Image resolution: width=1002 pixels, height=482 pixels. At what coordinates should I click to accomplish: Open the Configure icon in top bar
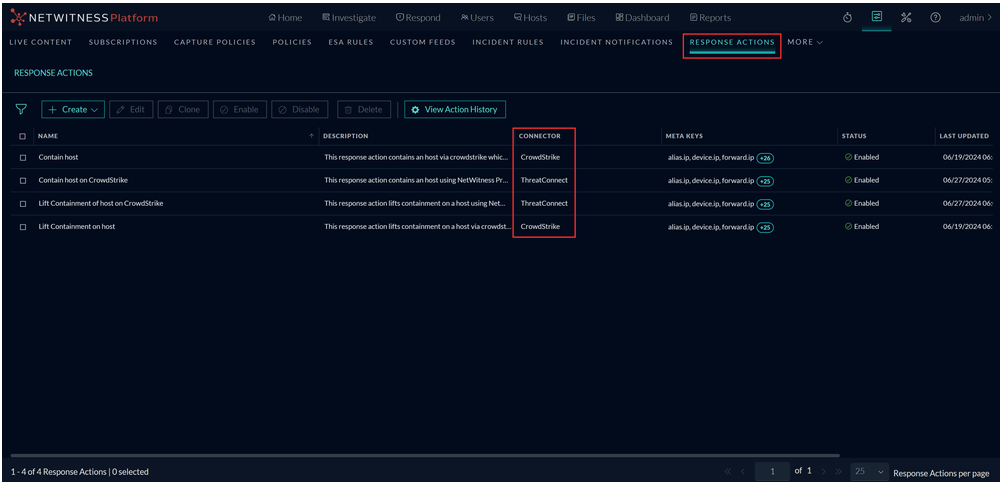(877, 17)
